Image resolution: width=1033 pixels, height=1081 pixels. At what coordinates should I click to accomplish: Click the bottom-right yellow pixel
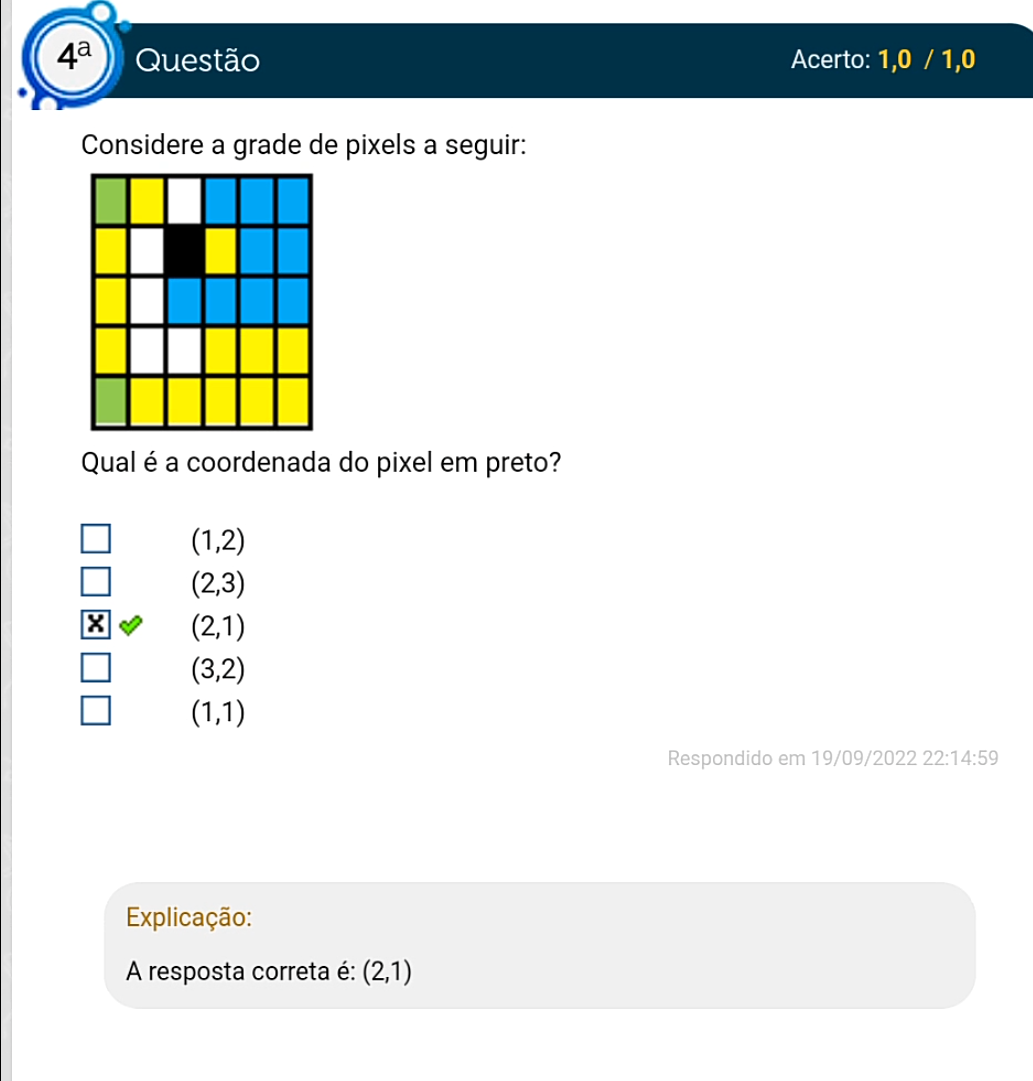tap(293, 401)
